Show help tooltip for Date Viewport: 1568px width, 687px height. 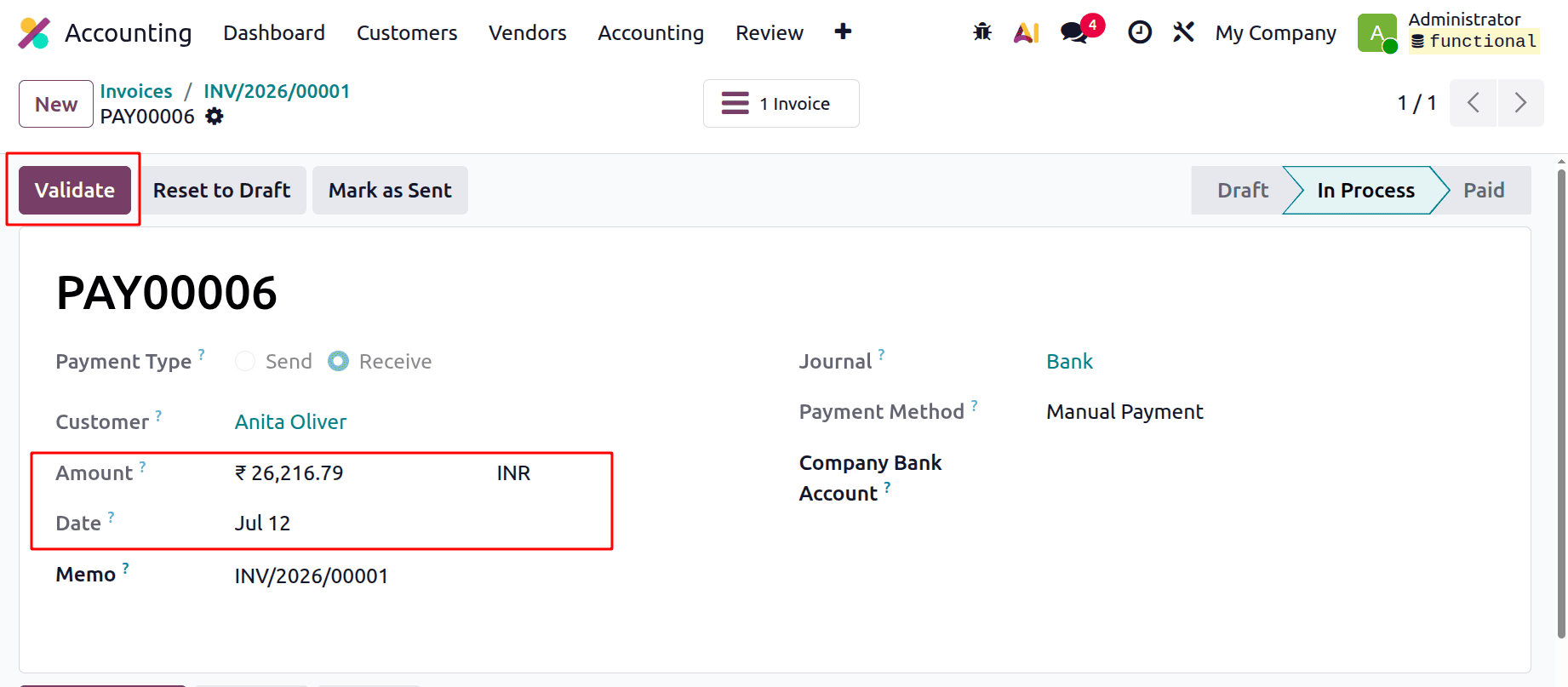[x=111, y=517]
